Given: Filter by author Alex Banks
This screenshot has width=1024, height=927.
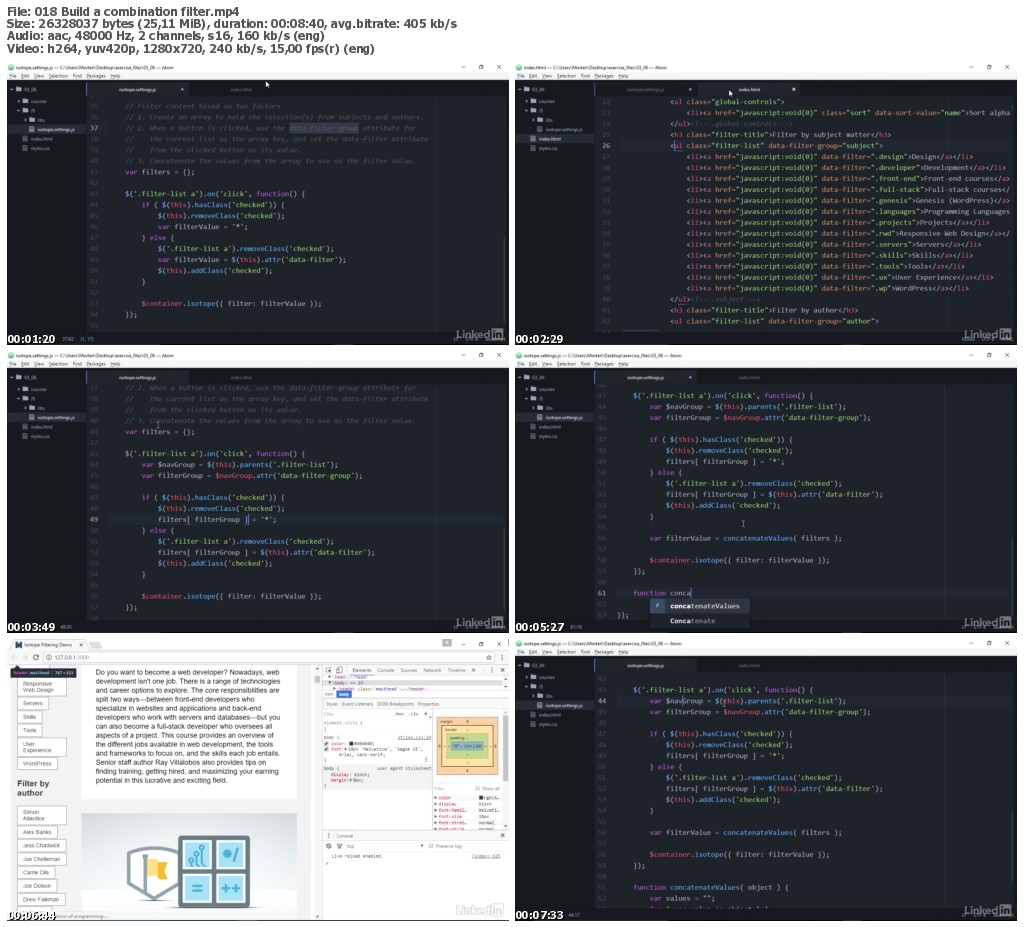Looking at the screenshot, I should (x=37, y=832).
